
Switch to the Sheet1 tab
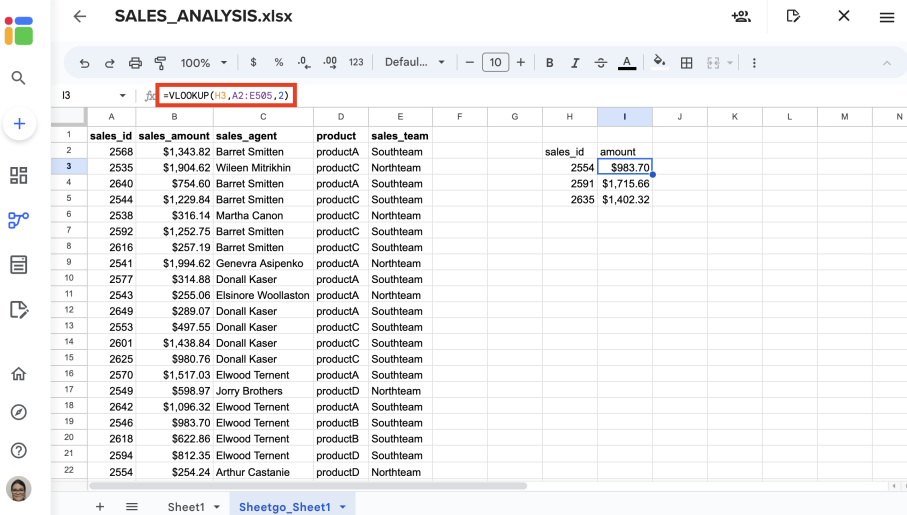point(186,507)
